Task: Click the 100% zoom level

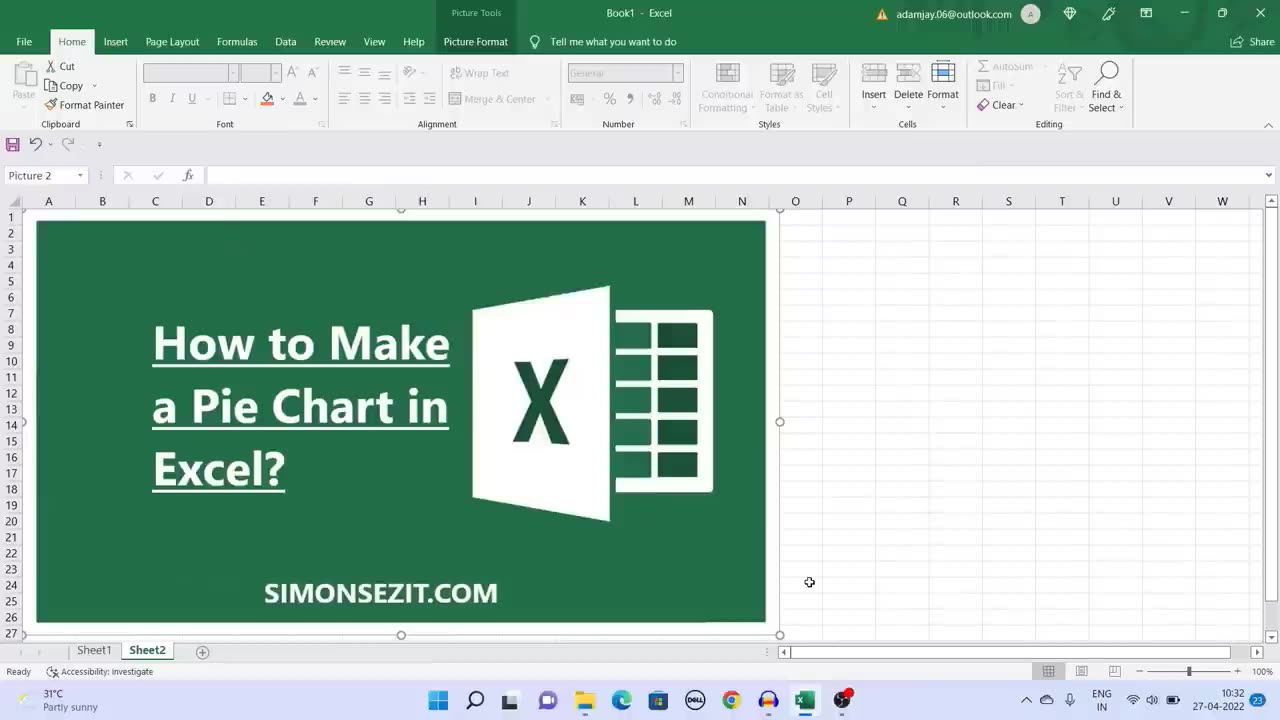Action: click(1262, 672)
